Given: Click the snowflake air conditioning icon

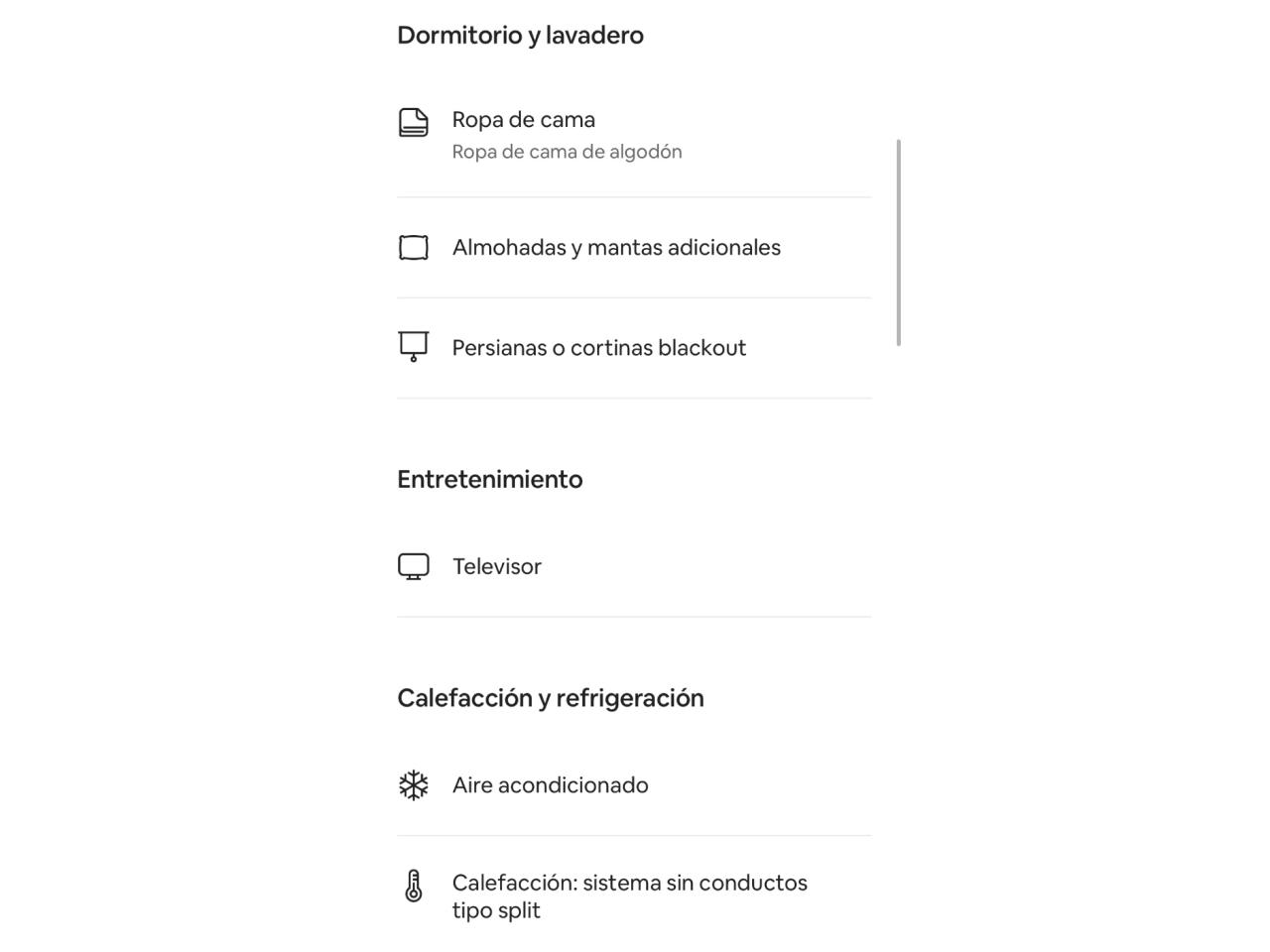Looking at the screenshot, I should pos(414,785).
